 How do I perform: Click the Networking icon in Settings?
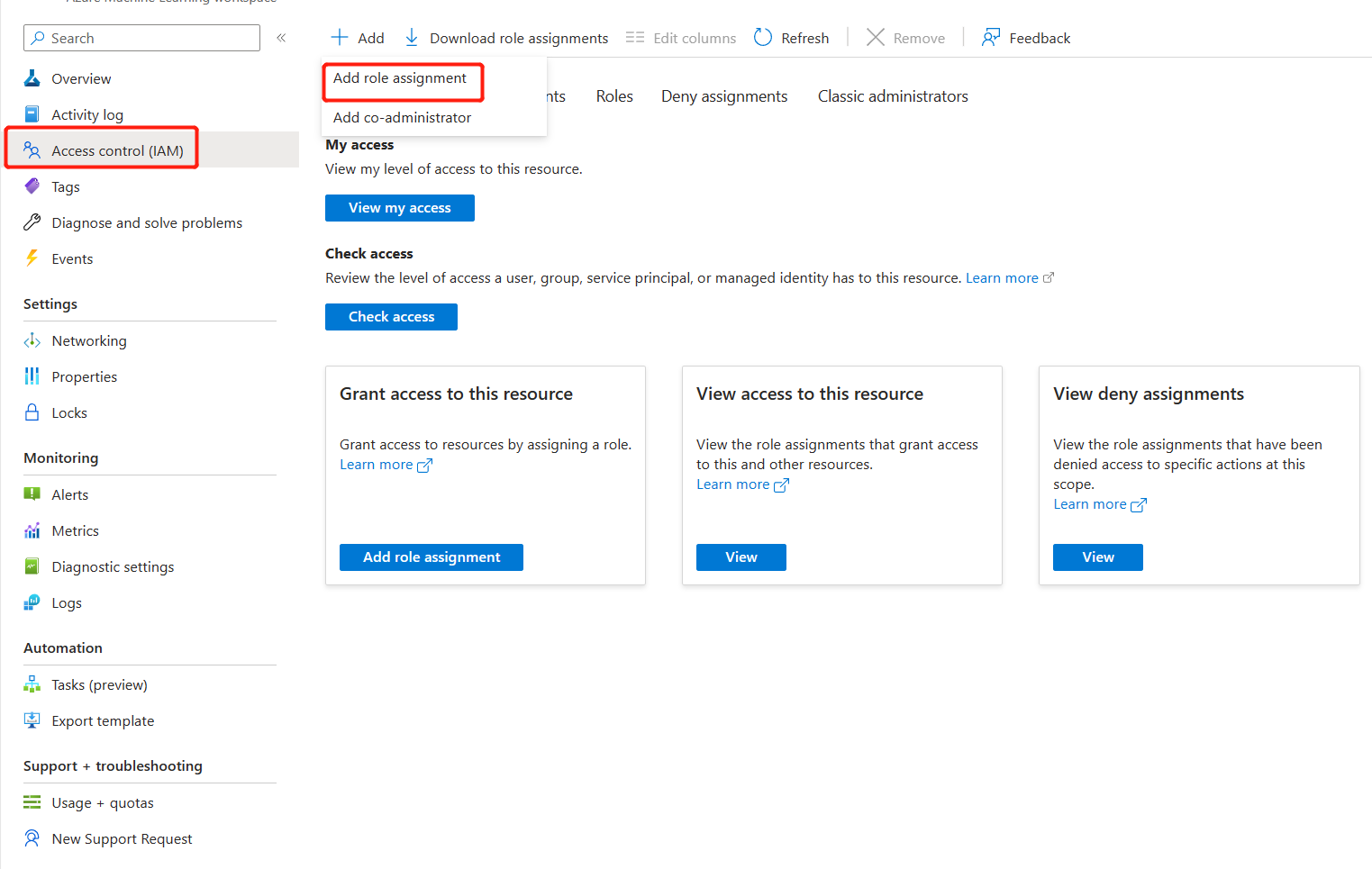(32, 340)
